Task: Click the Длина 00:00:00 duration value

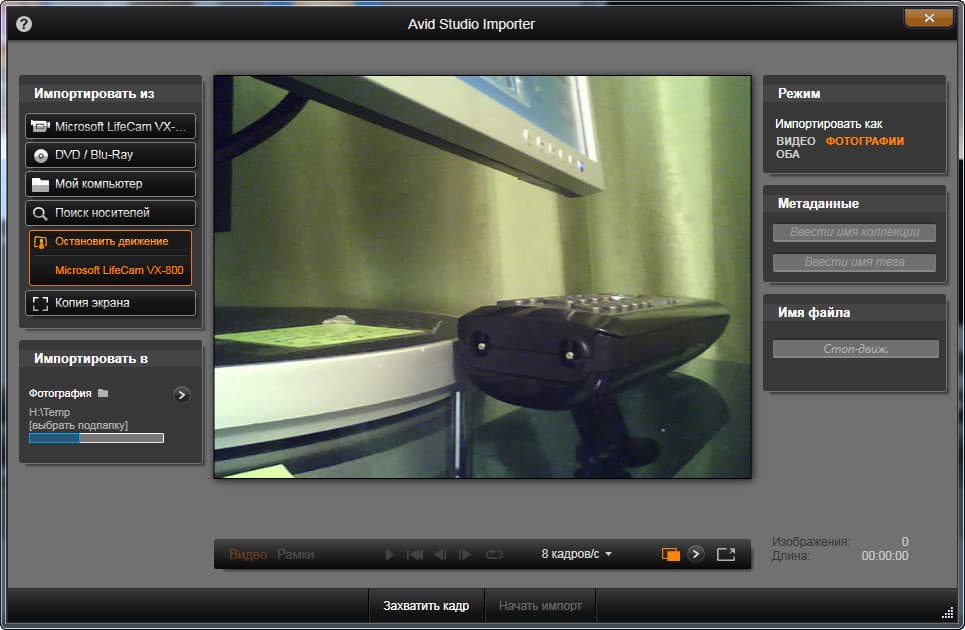Action: pos(884,556)
